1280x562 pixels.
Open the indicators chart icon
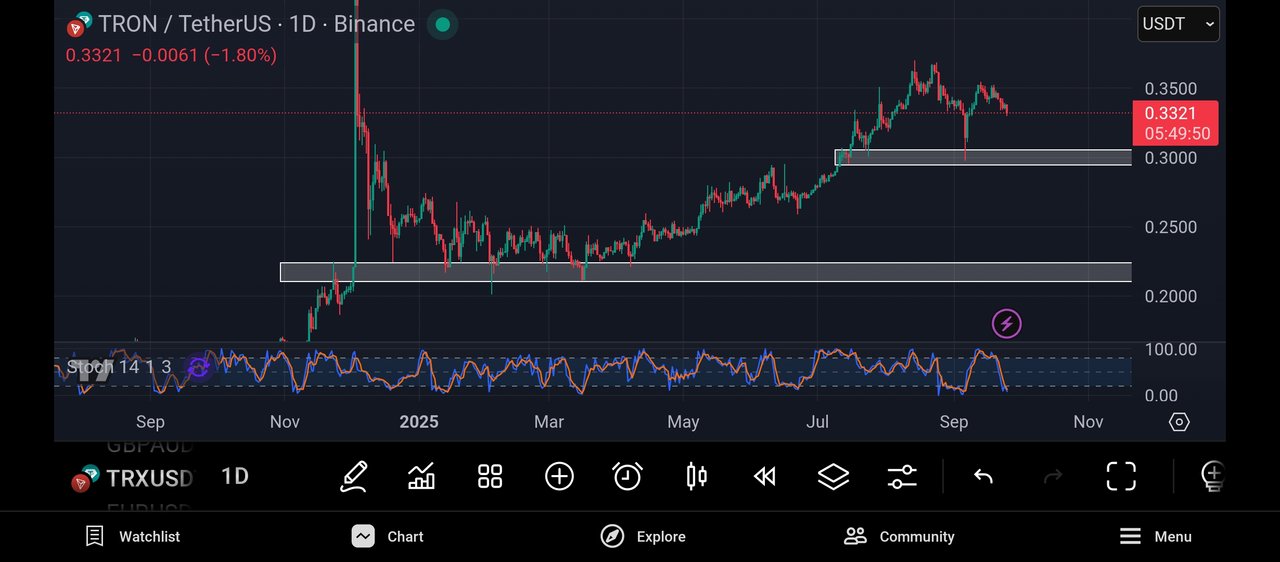coord(422,476)
